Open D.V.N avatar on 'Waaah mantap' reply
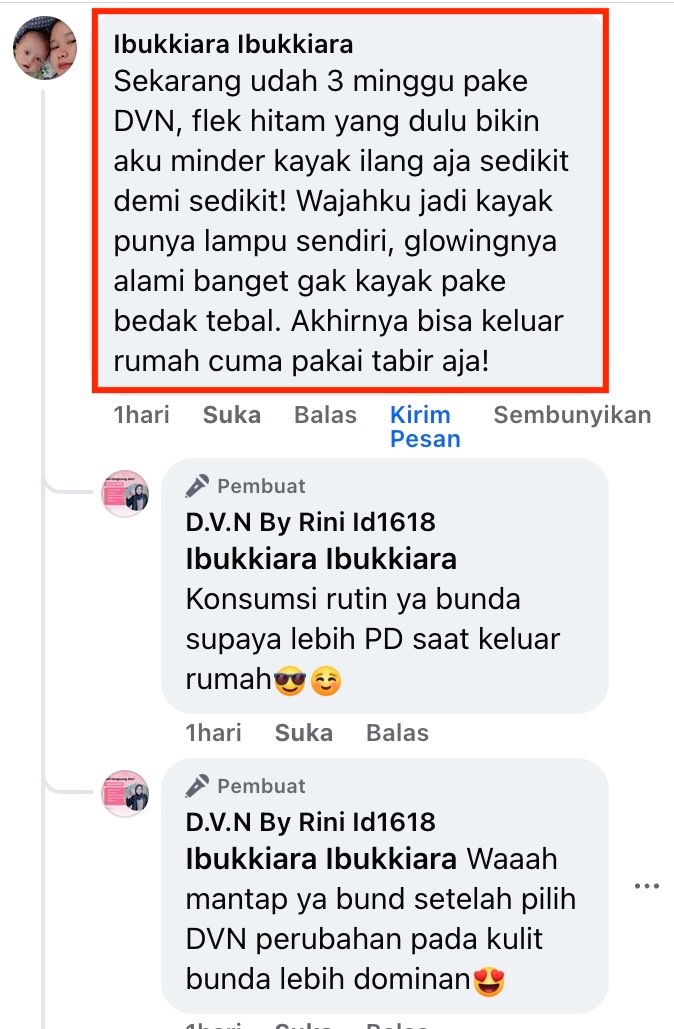The width and height of the screenshot is (674, 1029). click(x=125, y=794)
